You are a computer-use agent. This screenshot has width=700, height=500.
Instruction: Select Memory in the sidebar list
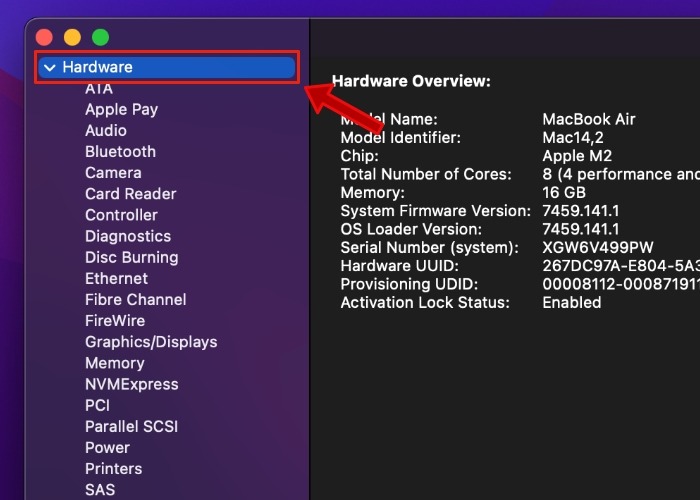pos(115,363)
